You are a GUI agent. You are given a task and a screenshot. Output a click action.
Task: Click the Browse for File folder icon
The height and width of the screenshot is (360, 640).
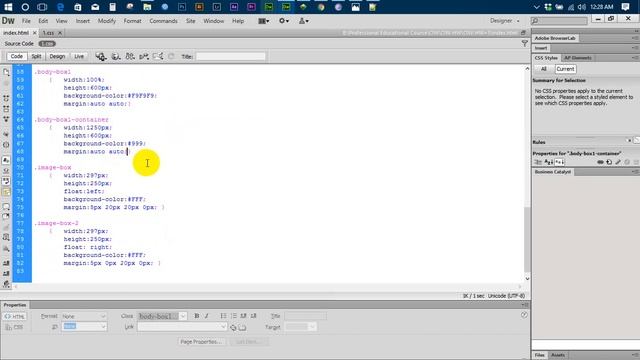pyautogui.click(x=242, y=327)
